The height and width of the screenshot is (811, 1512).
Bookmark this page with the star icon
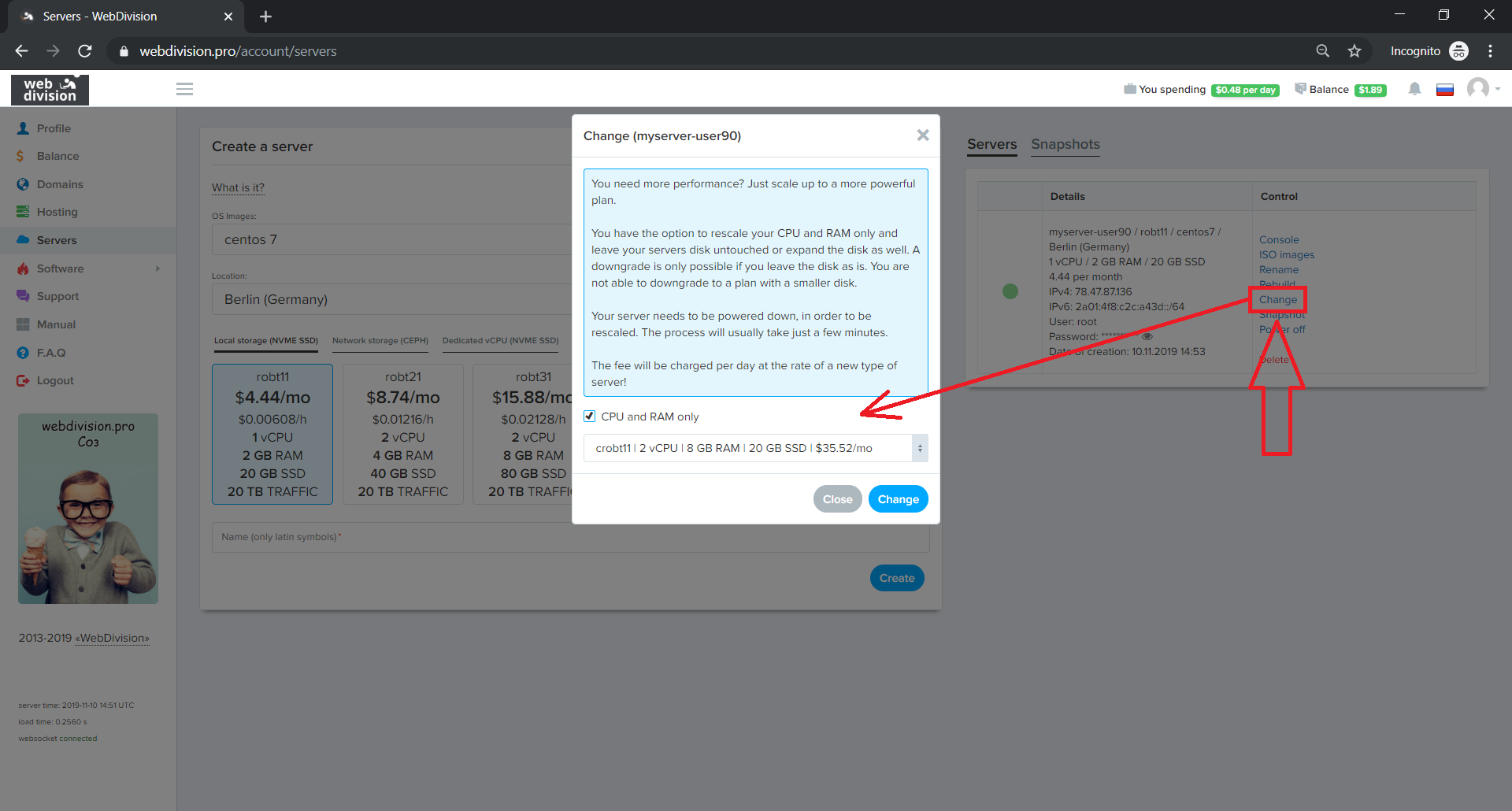(x=1354, y=51)
